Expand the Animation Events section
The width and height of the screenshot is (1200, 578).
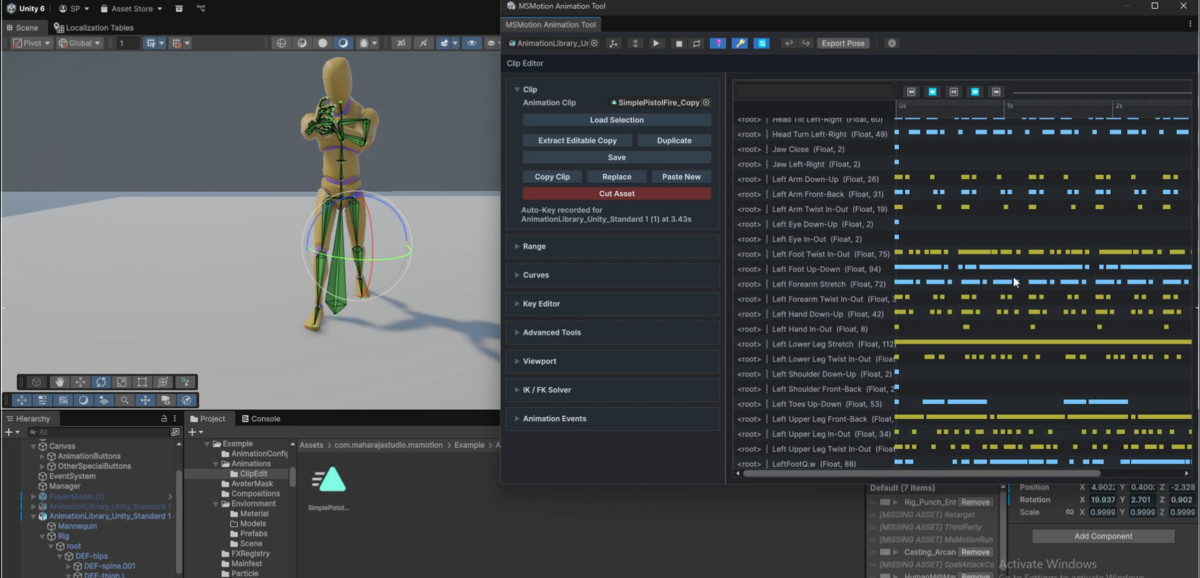[517, 419]
